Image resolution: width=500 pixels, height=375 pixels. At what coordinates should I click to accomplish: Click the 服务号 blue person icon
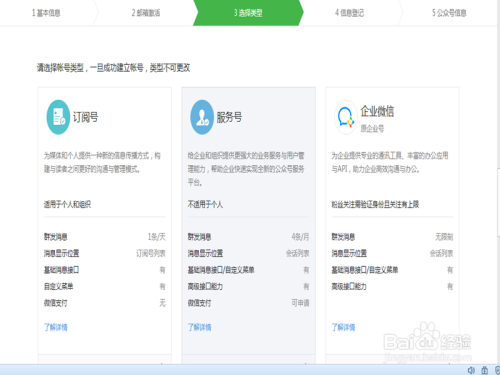click(x=202, y=117)
